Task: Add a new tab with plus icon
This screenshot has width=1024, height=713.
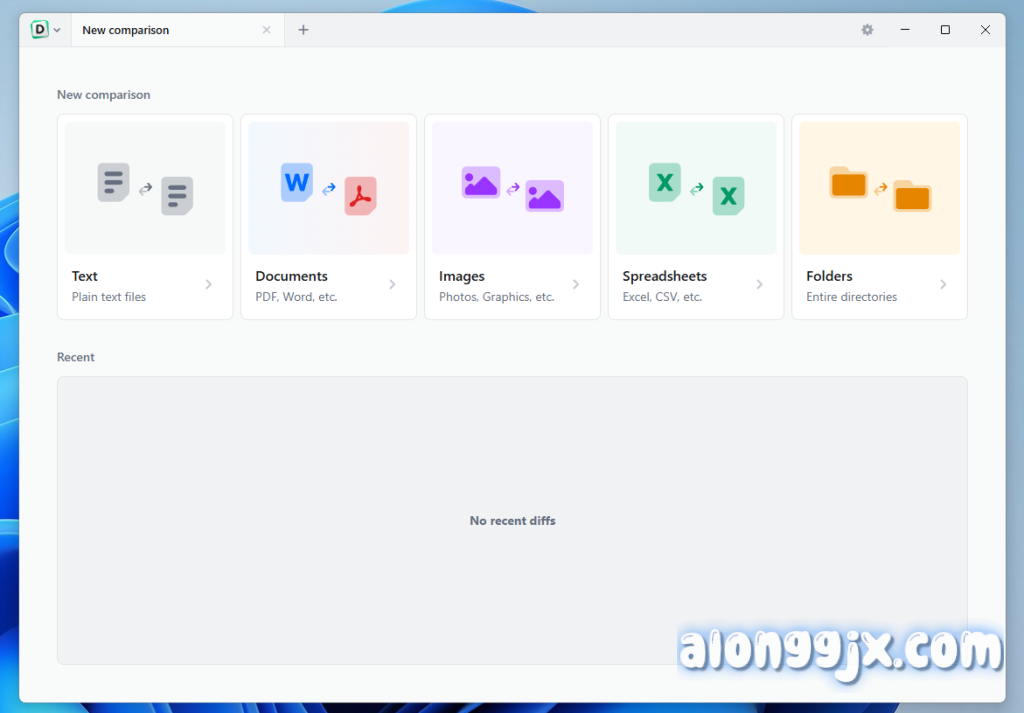Action: click(303, 30)
